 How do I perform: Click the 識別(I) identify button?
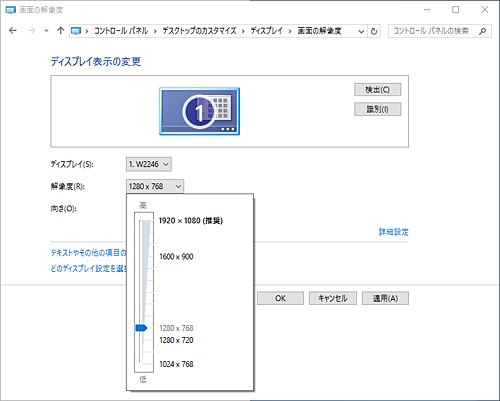click(378, 109)
